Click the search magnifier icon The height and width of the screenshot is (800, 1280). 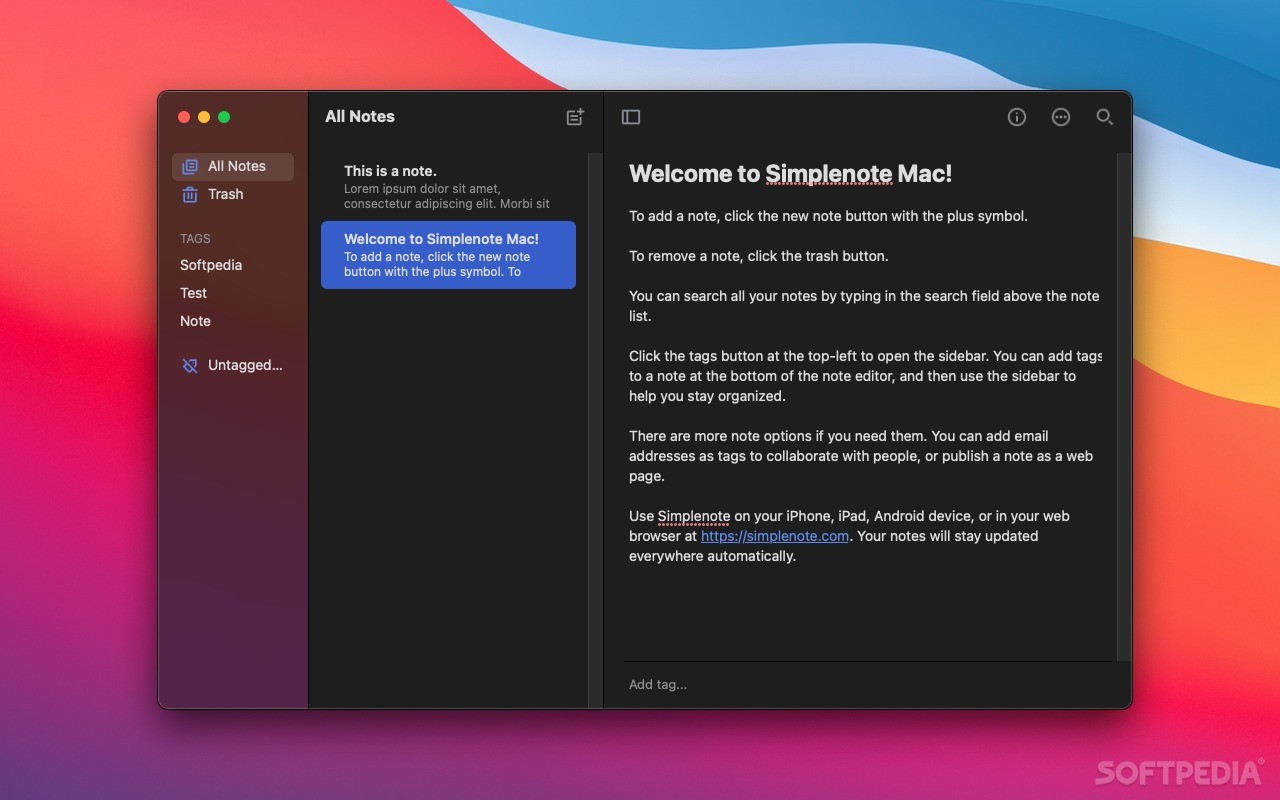[1104, 117]
